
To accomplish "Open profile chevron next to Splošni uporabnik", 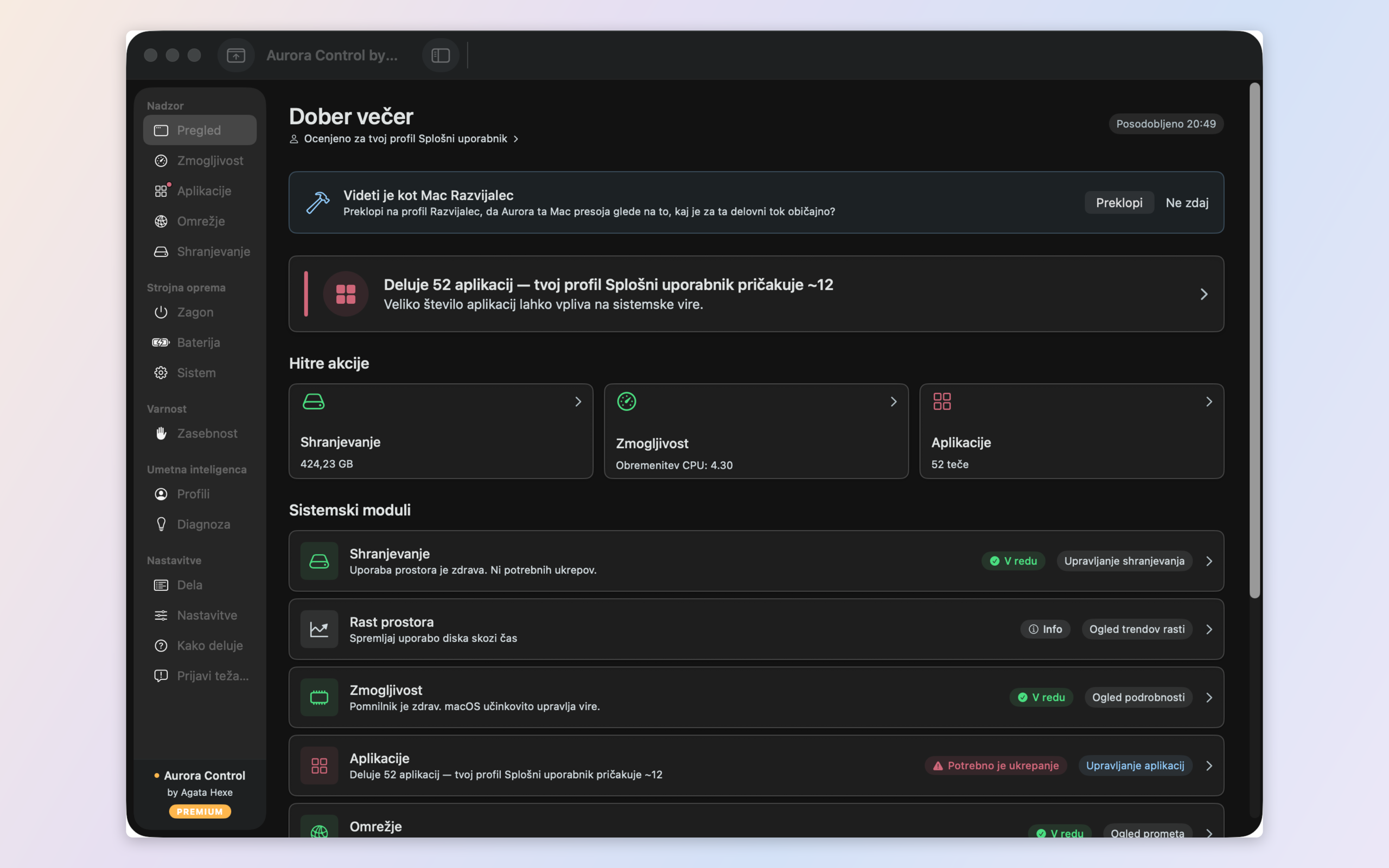I will pos(516,139).
